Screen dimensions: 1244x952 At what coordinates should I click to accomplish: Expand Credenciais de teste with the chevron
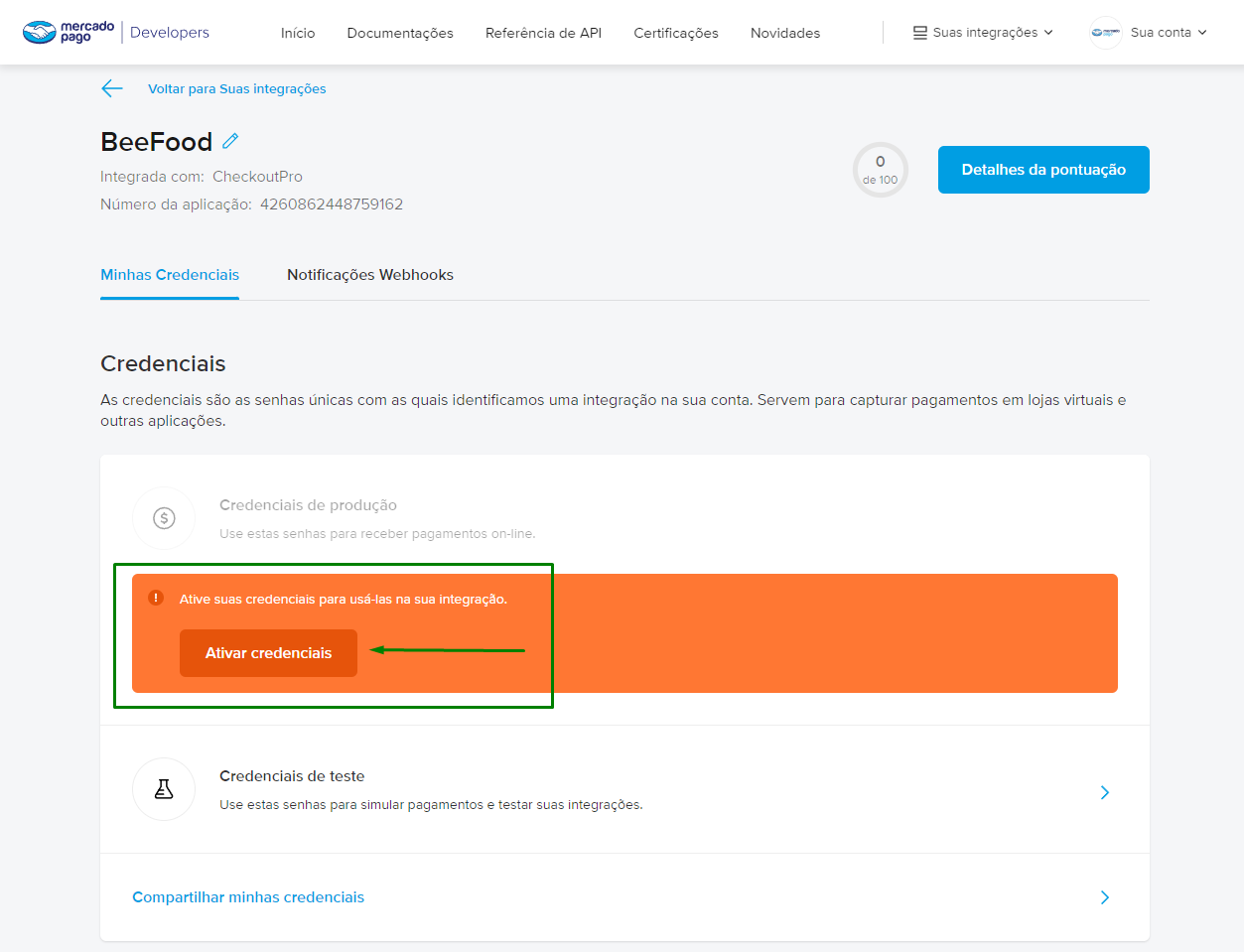(1105, 792)
